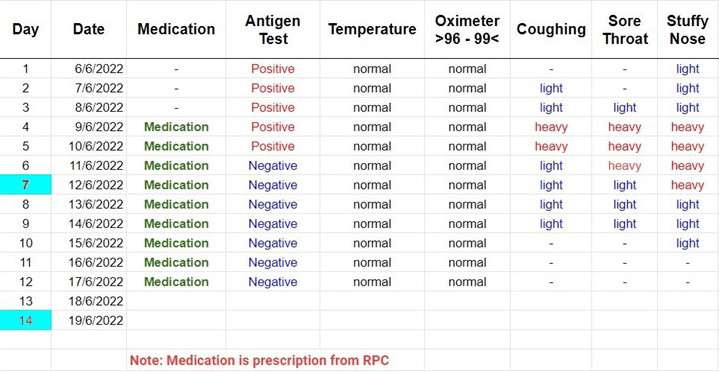Viewport: 719px width, 372px height.
Task: Click the light Sore Throat cell on day 3
Action: click(x=625, y=108)
